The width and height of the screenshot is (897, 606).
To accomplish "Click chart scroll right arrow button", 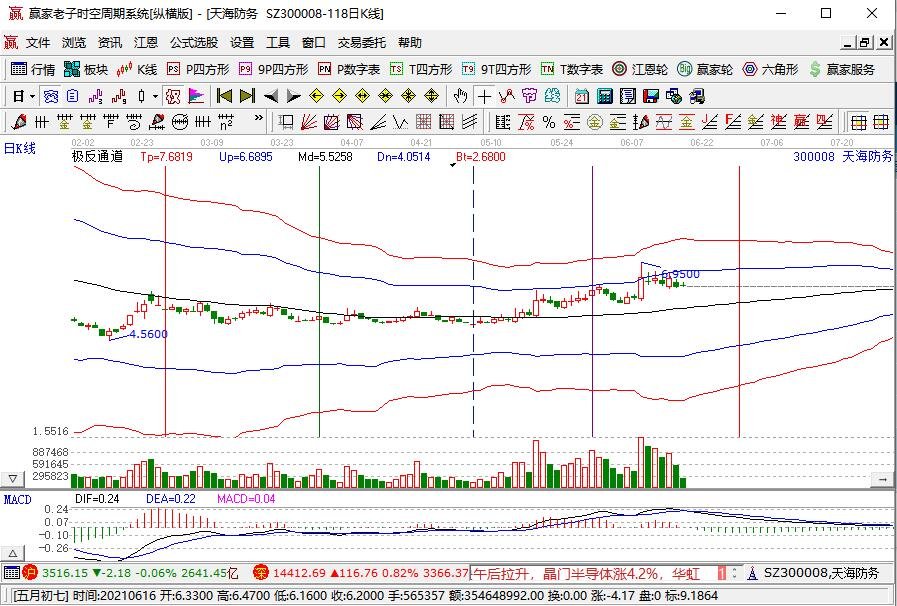I will (883, 479).
